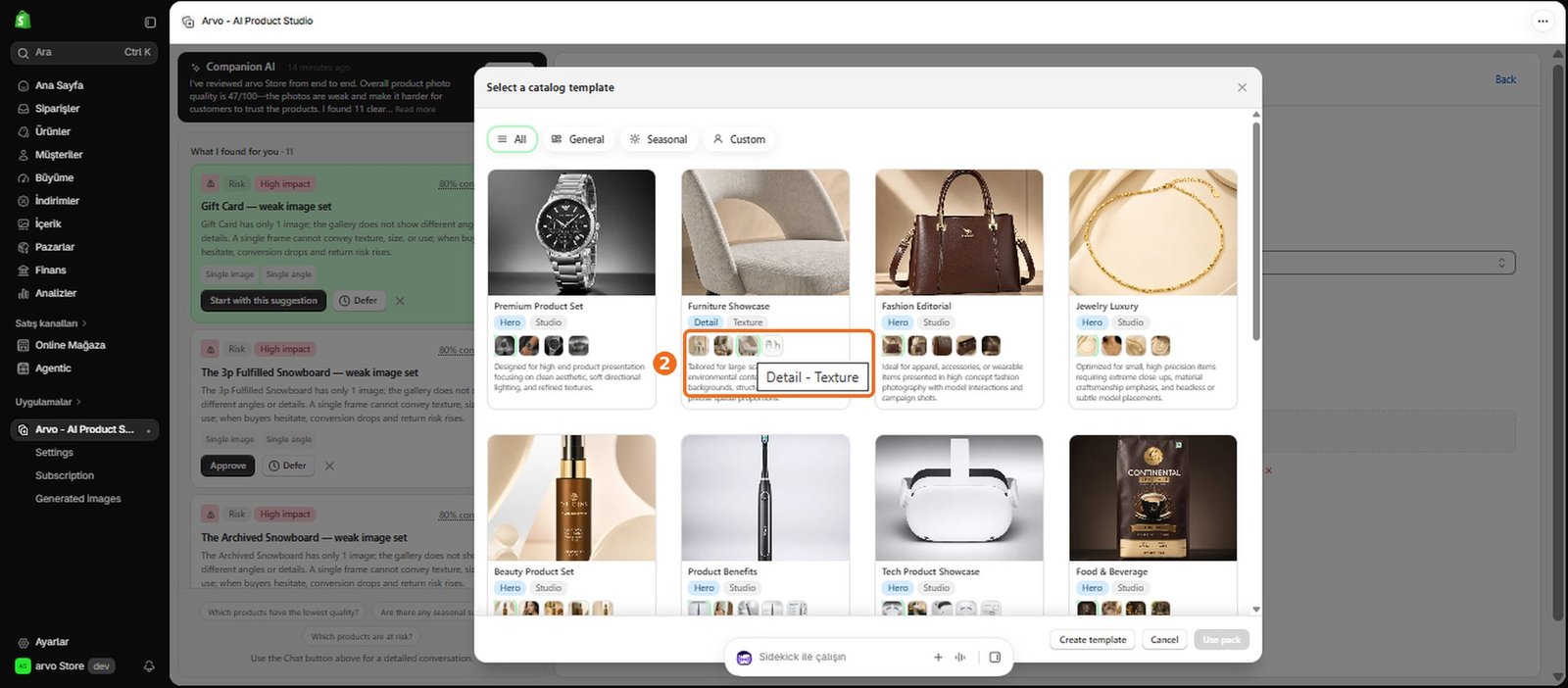
Task: Open Online Mağaza sales channel
Action: tap(70, 345)
